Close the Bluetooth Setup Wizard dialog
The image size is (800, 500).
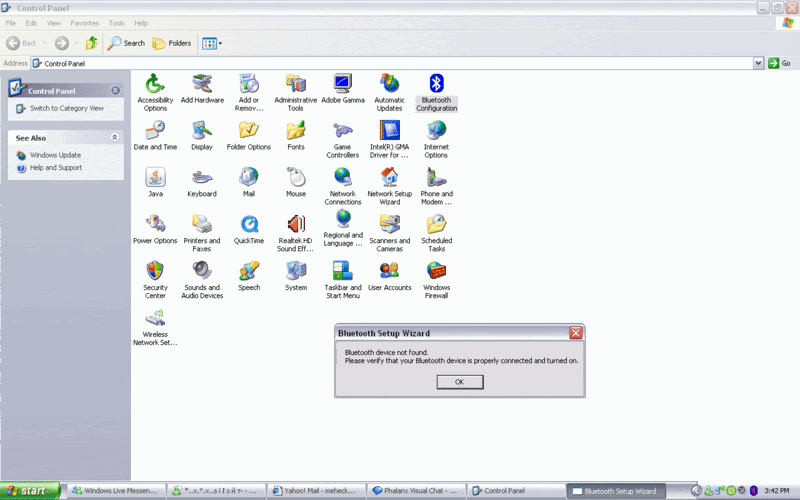click(x=576, y=333)
